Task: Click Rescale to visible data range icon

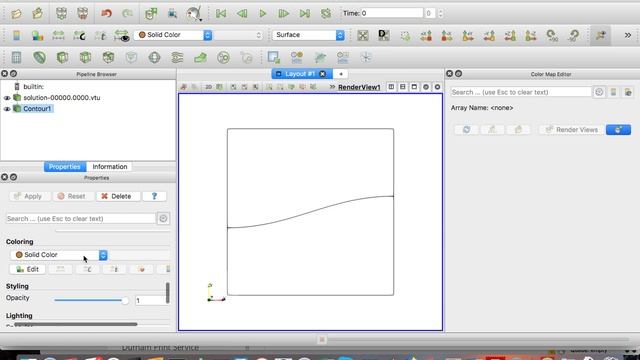Action: [122, 36]
